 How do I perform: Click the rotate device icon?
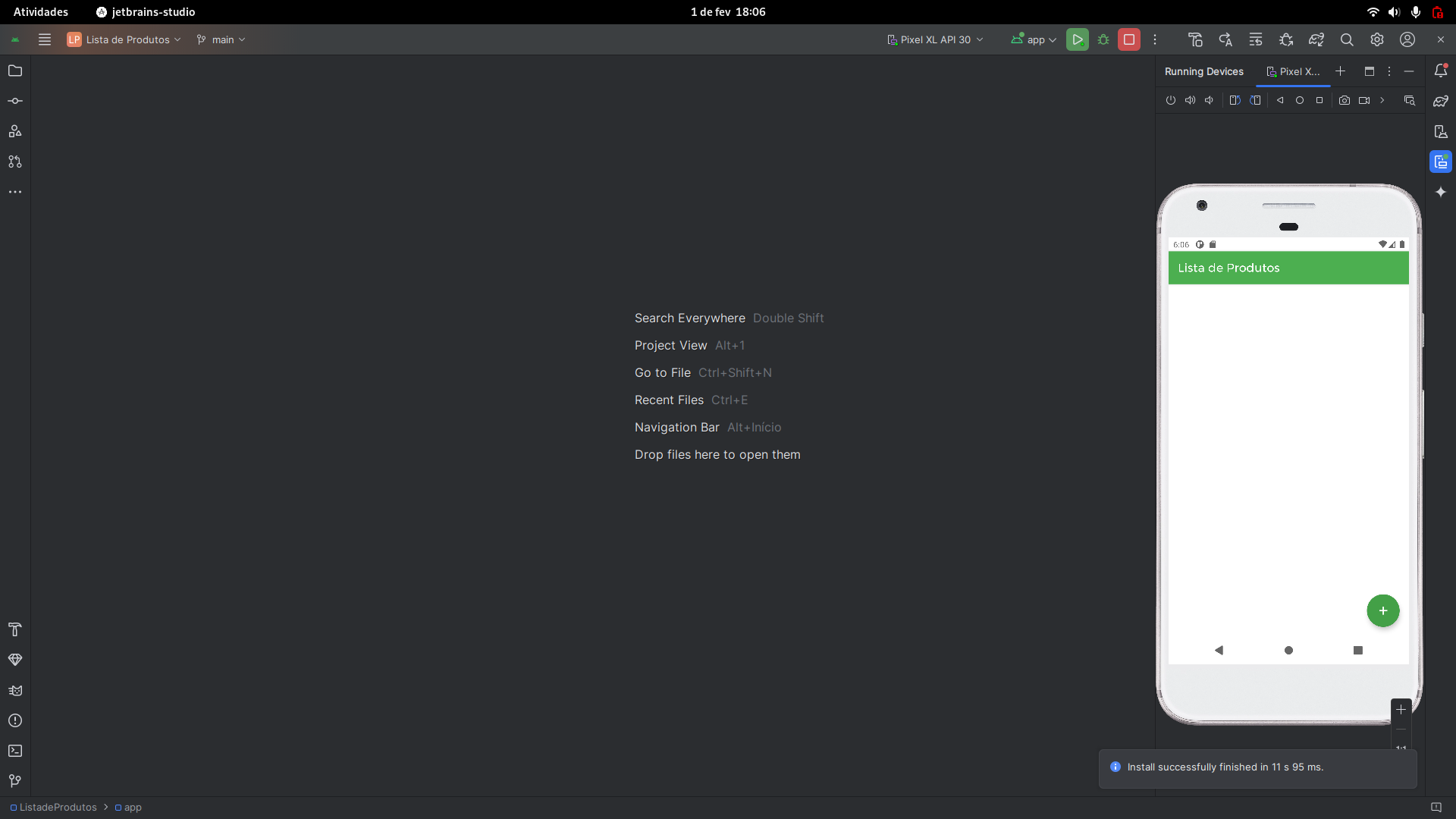pos(1234,100)
